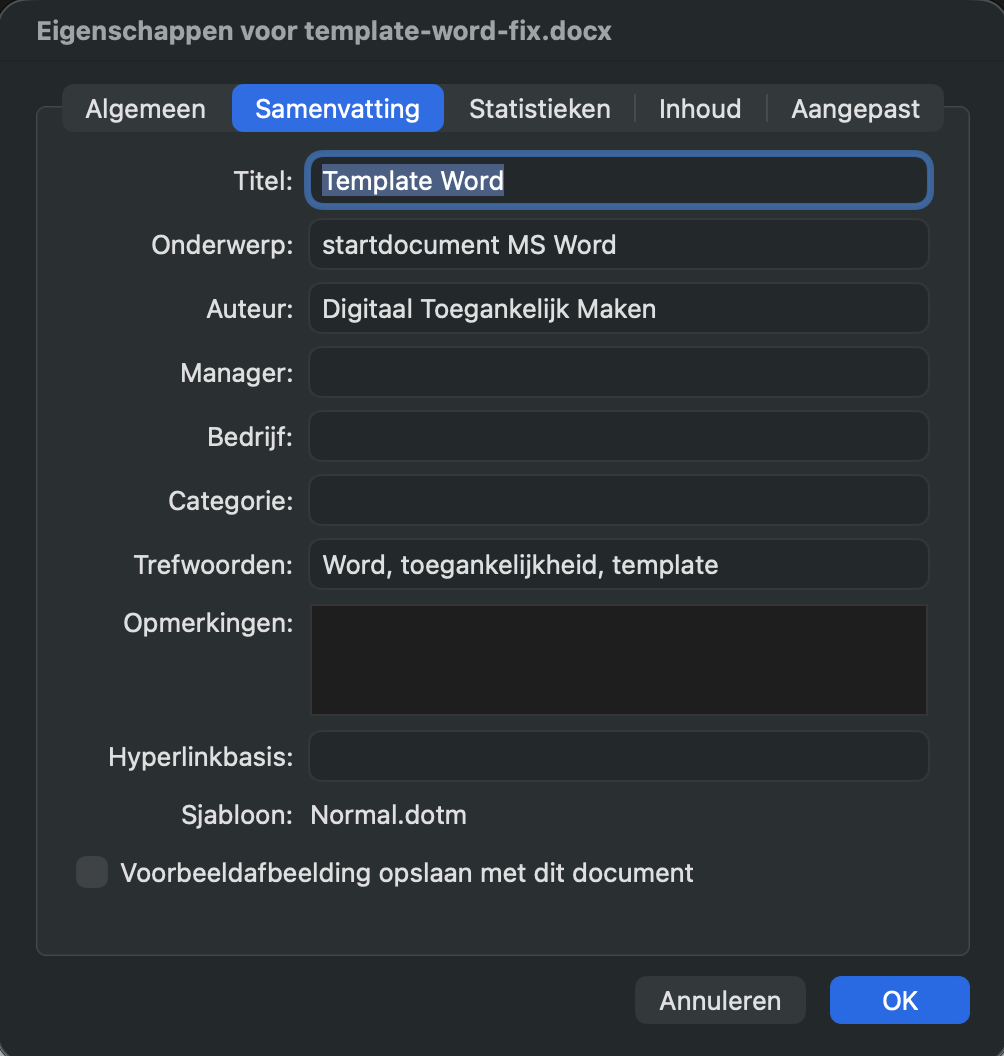Enable Voorbeeldafbeelding opslaan met dit document
Image resolution: width=1004 pixels, height=1056 pixels.
click(x=91, y=872)
